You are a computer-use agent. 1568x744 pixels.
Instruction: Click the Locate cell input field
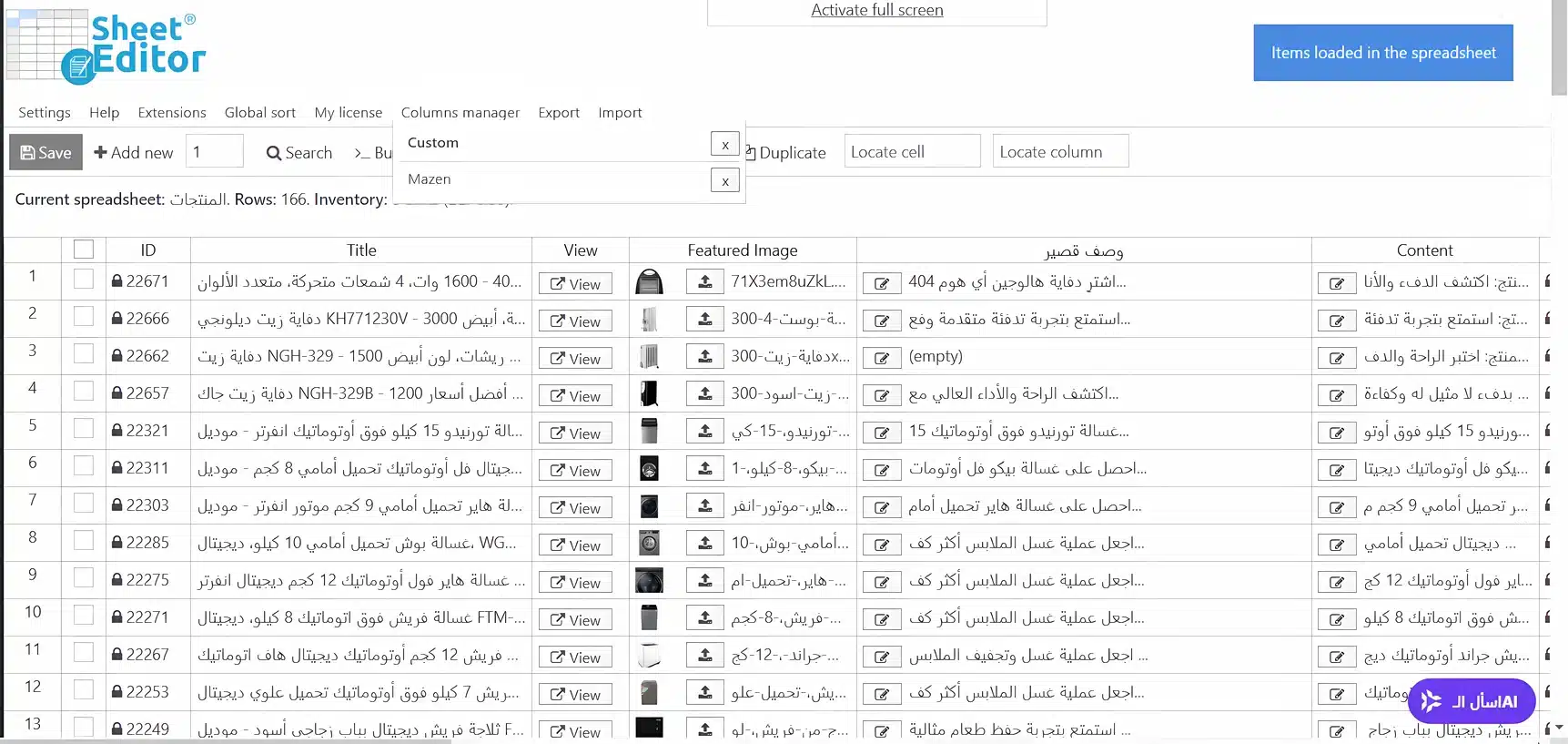912,151
